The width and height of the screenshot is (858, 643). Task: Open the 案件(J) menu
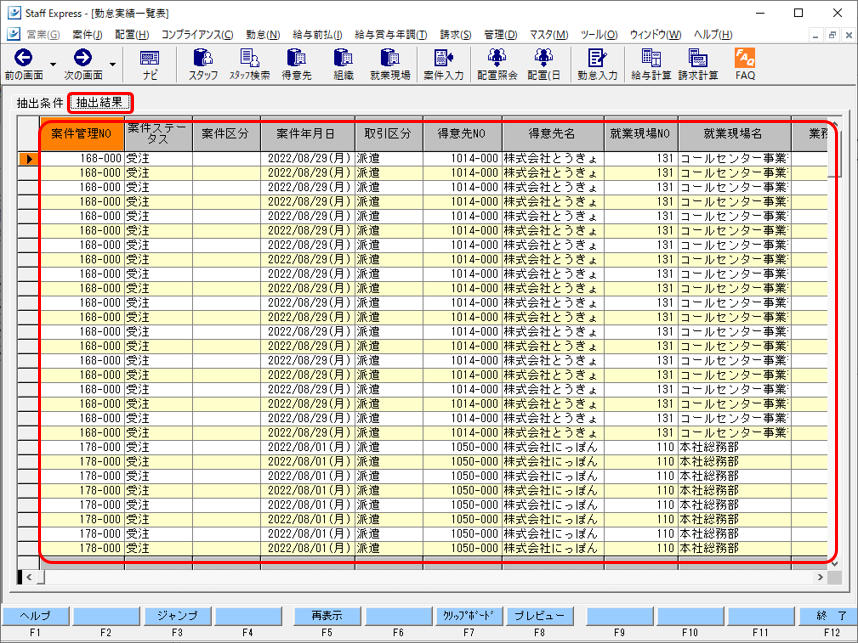pyautogui.click(x=88, y=34)
